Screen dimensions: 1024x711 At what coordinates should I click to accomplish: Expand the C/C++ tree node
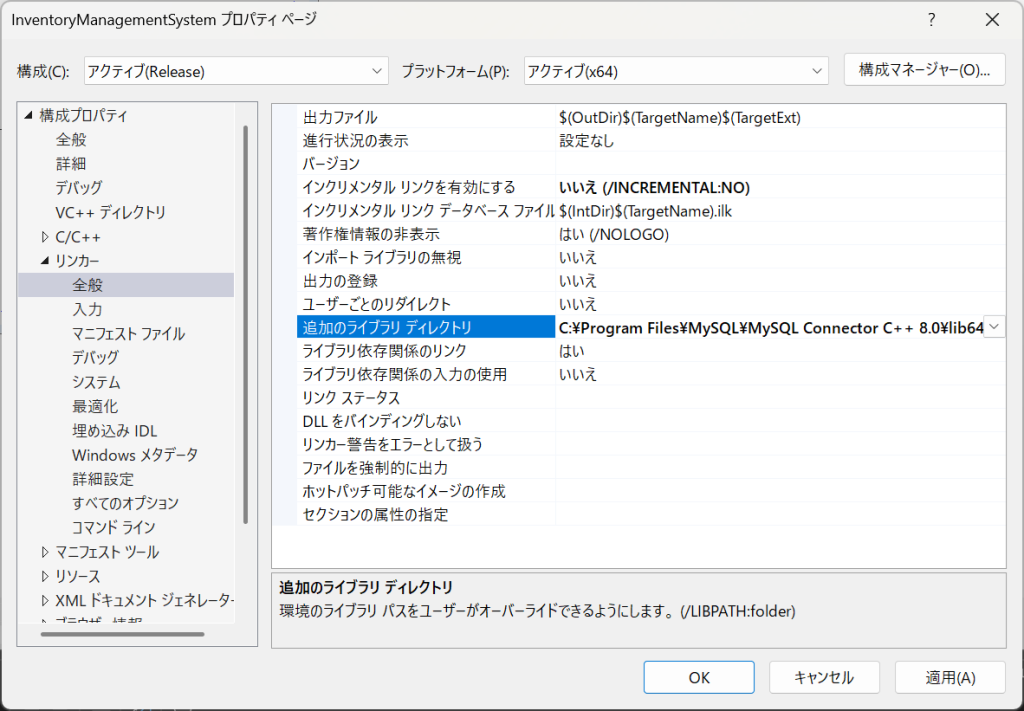[x=45, y=237]
